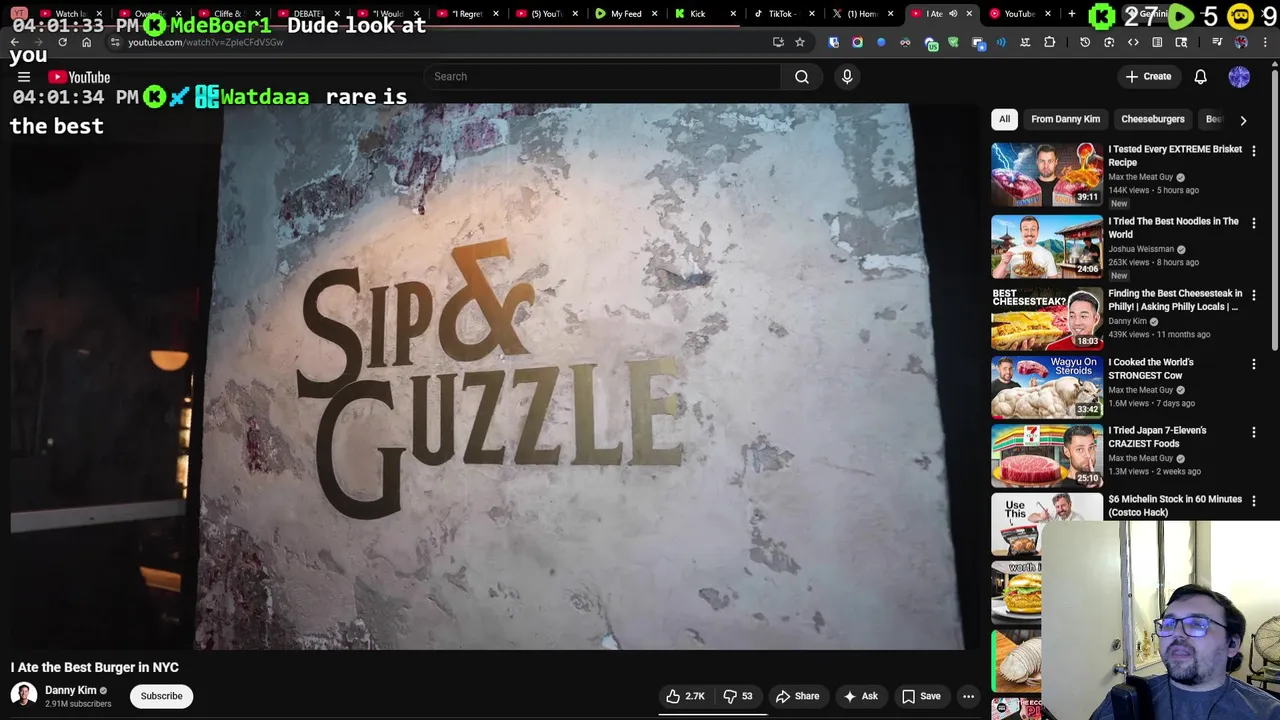The image size is (1280, 720).
Task: Open the Danny Kim channel name link
Action: click(70, 690)
